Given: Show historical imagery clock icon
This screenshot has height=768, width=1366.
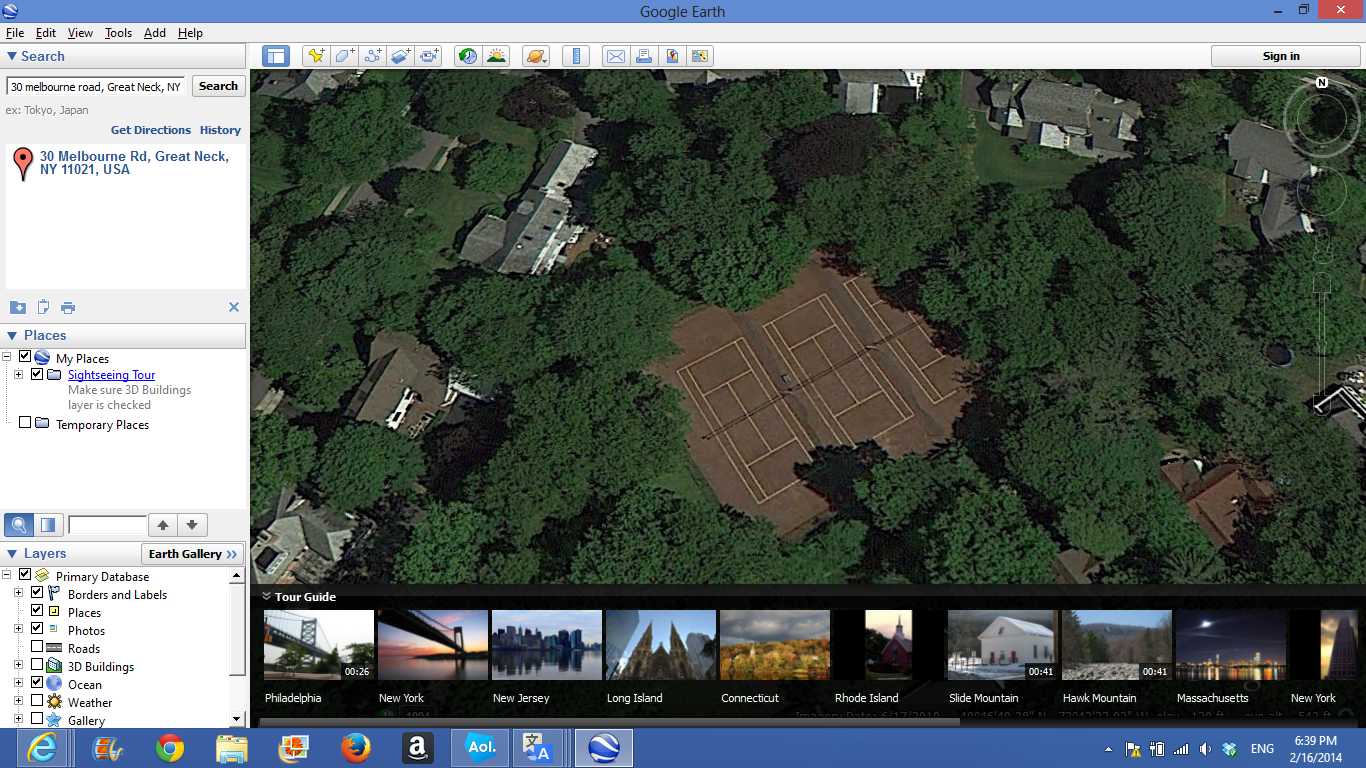Looking at the screenshot, I should tap(467, 56).
